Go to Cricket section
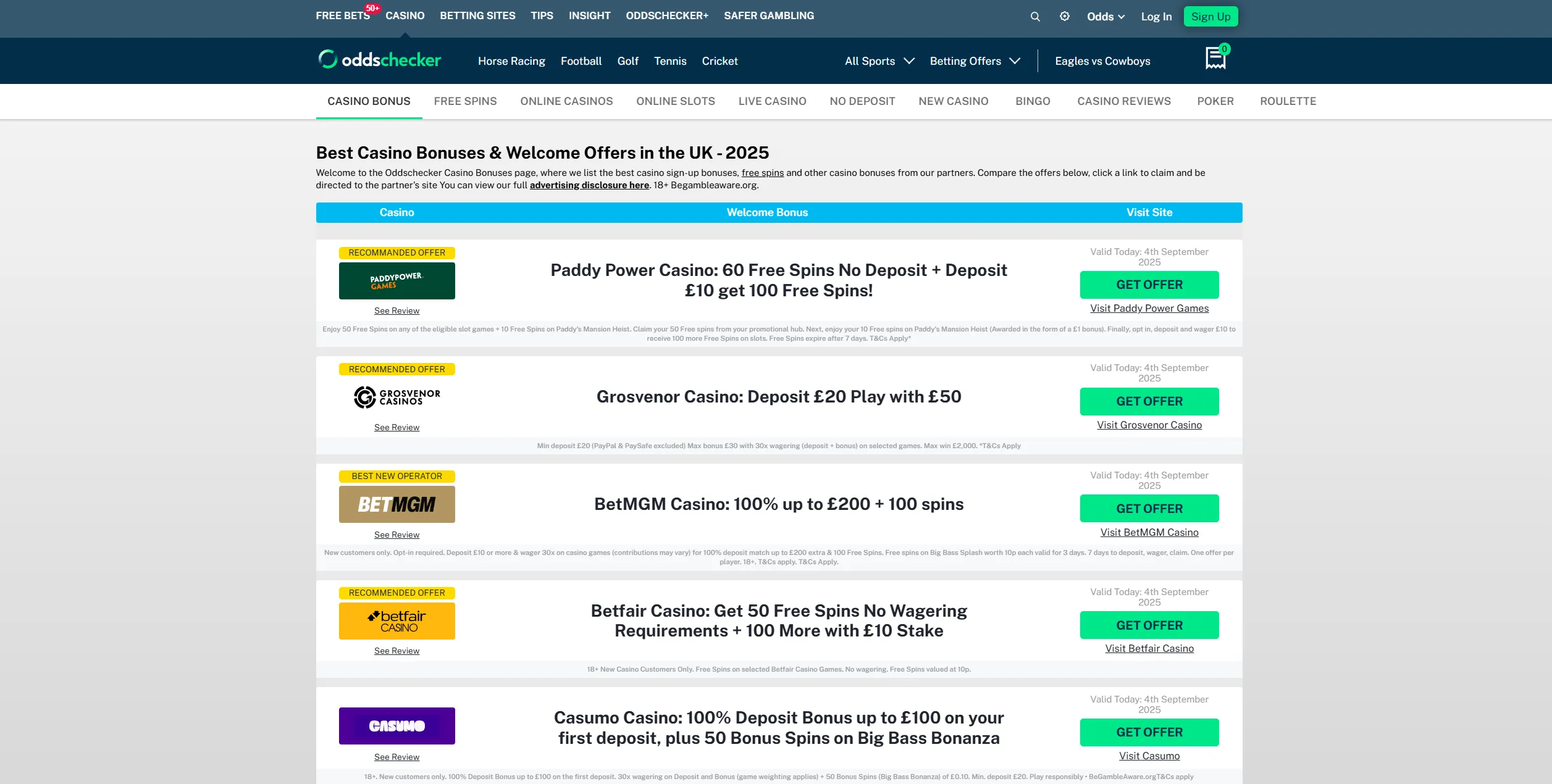This screenshot has width=1552, height=784. (x=719, y=60)
